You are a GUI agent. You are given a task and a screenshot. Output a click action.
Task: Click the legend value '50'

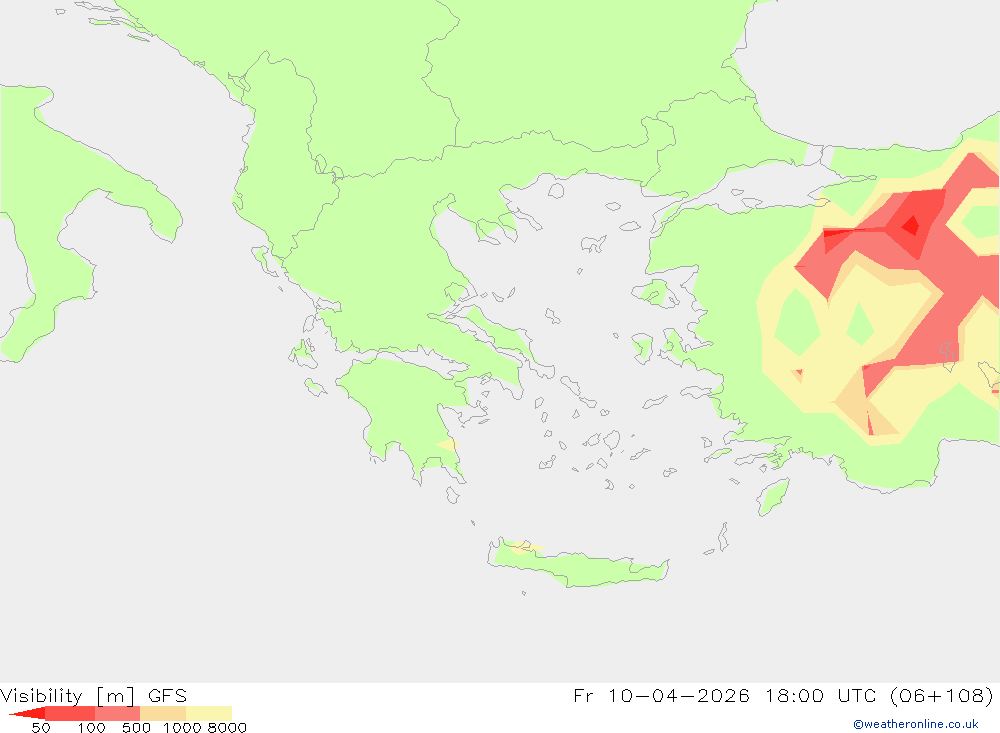point(41,727)
